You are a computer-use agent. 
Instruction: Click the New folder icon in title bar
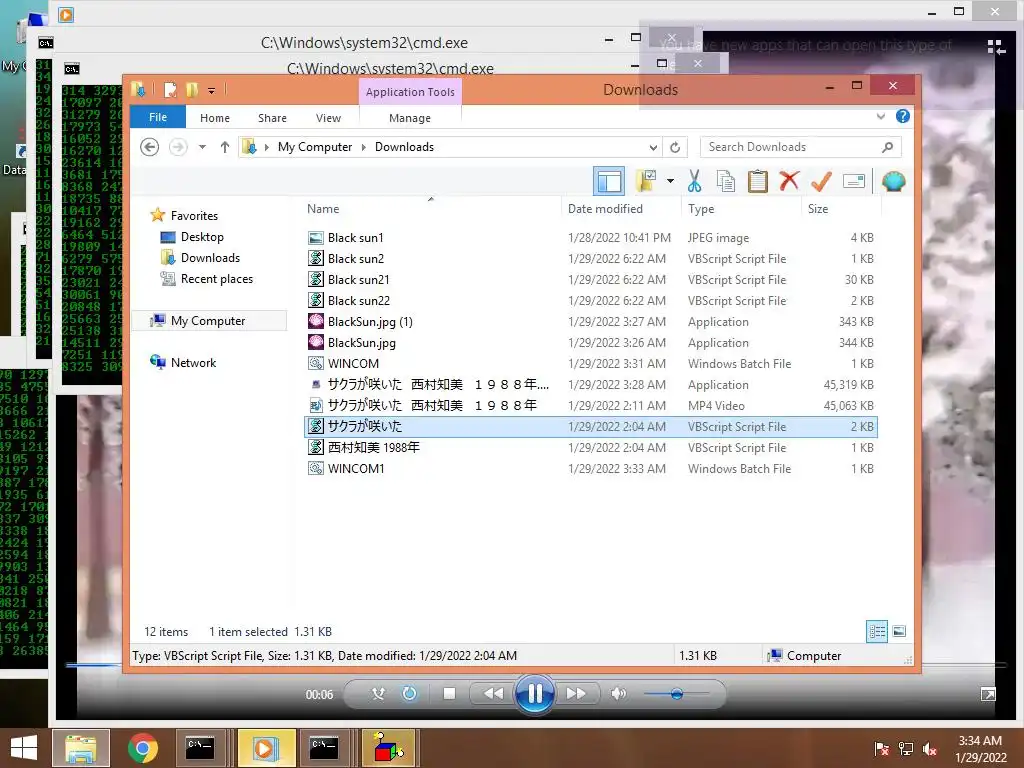(191, 89)
